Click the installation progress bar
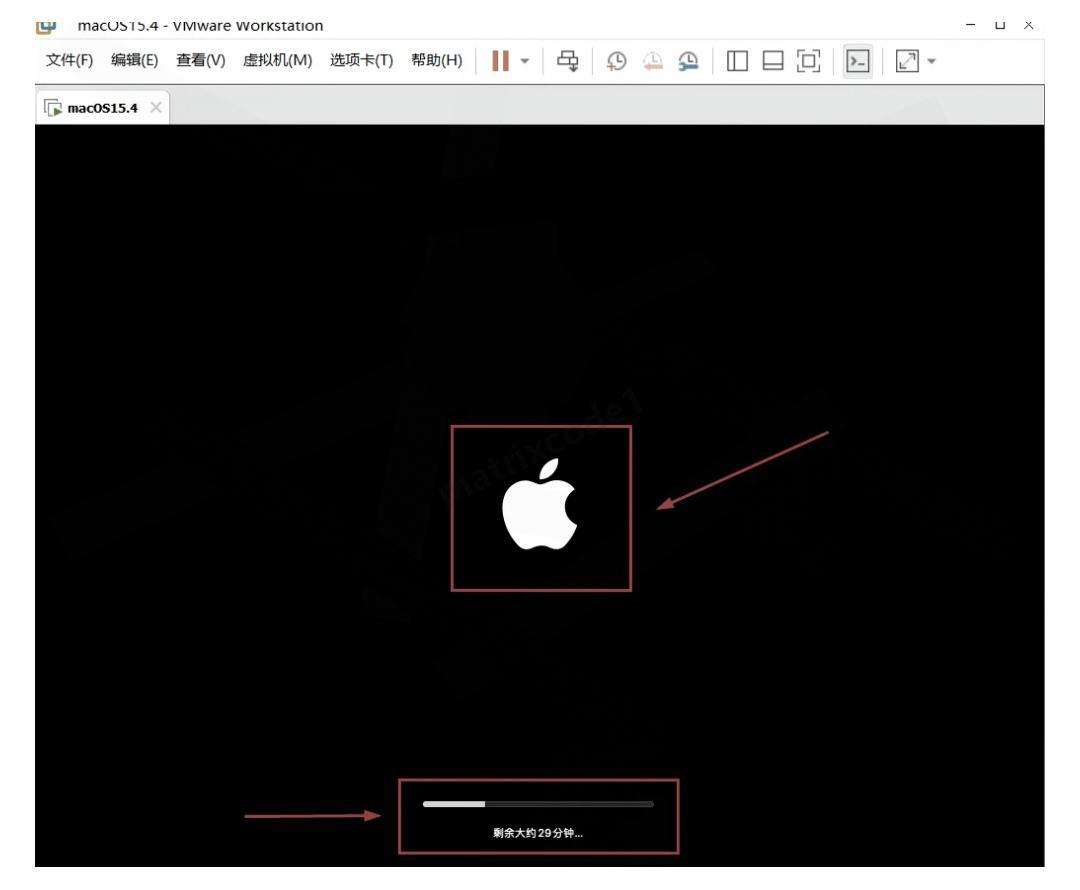The width and height of the screenshot is (1080, 890). coord(538,804)
